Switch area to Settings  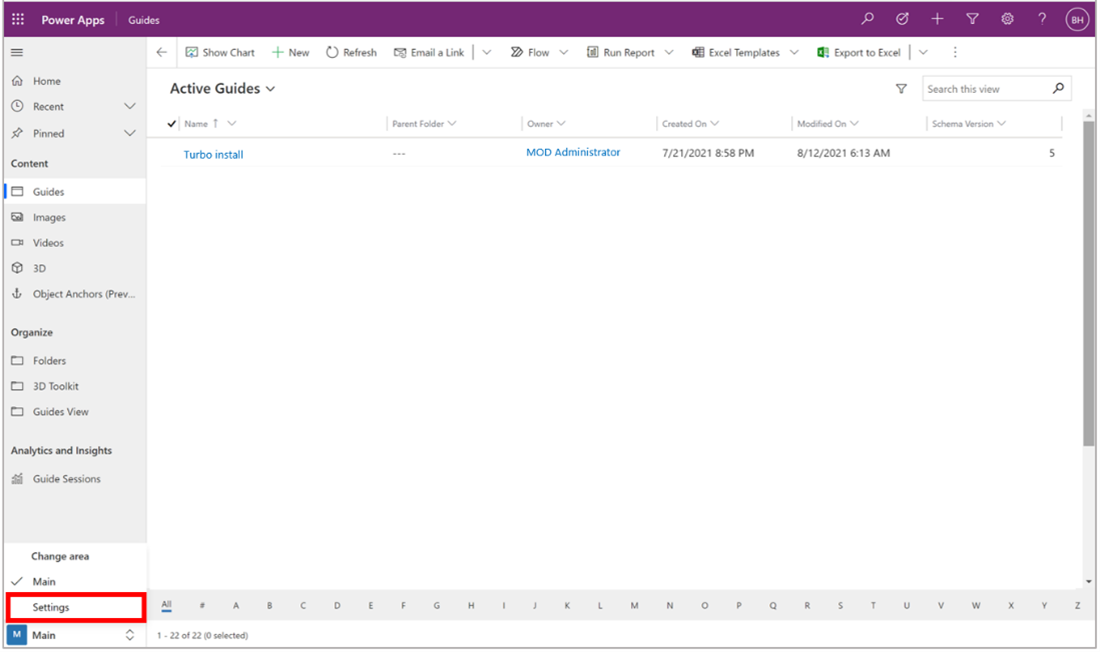[x=52, y=607]
